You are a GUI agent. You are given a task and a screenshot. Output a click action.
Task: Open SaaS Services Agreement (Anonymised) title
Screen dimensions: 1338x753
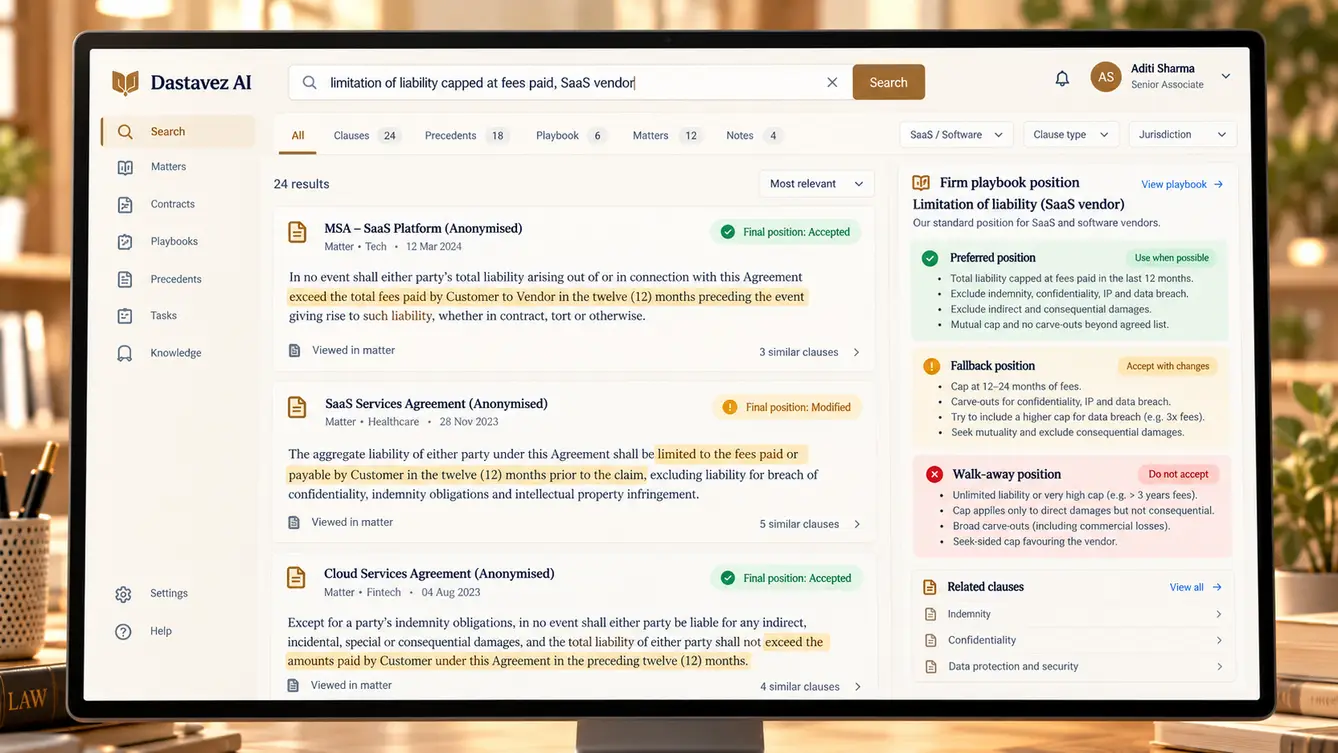pyautogui.click(x=436, y=404)
